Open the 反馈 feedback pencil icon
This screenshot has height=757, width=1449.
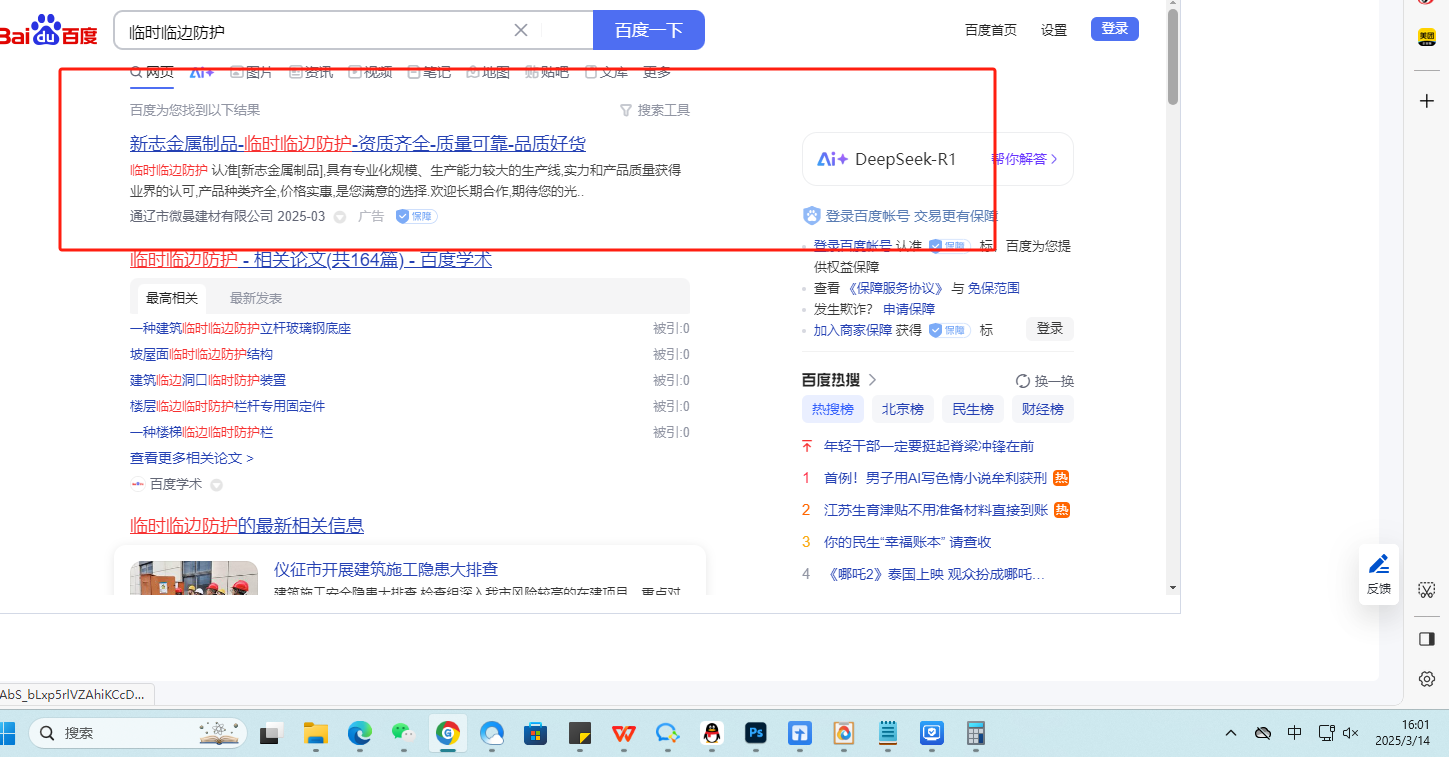click(1379, 564)
